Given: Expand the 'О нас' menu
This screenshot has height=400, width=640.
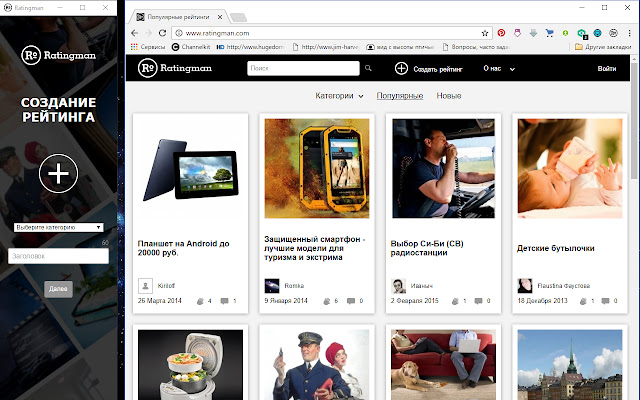Looking at the screenshot, I should coord(499,69).
